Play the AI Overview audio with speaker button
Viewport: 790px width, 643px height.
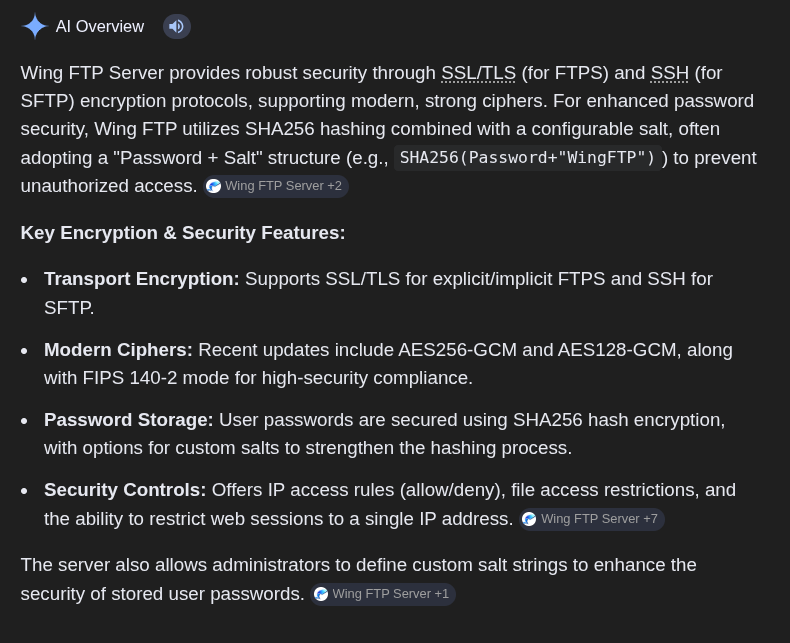click(x=177, y=26)
